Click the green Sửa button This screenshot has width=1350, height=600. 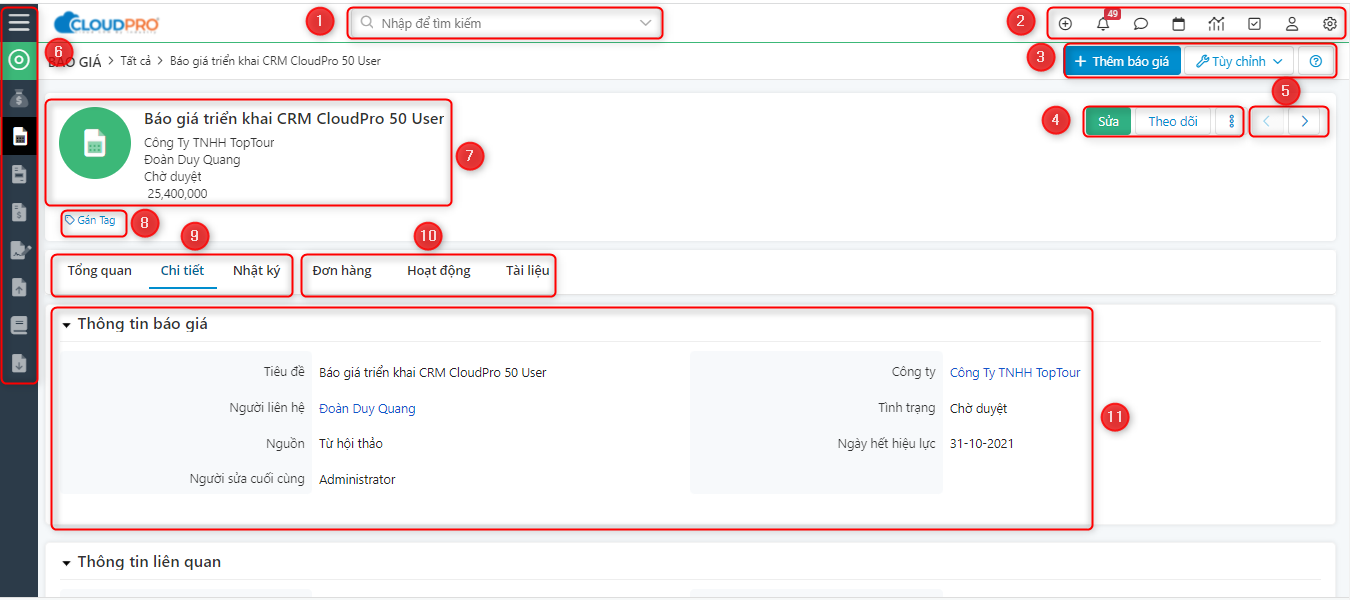pos(1108,121)
